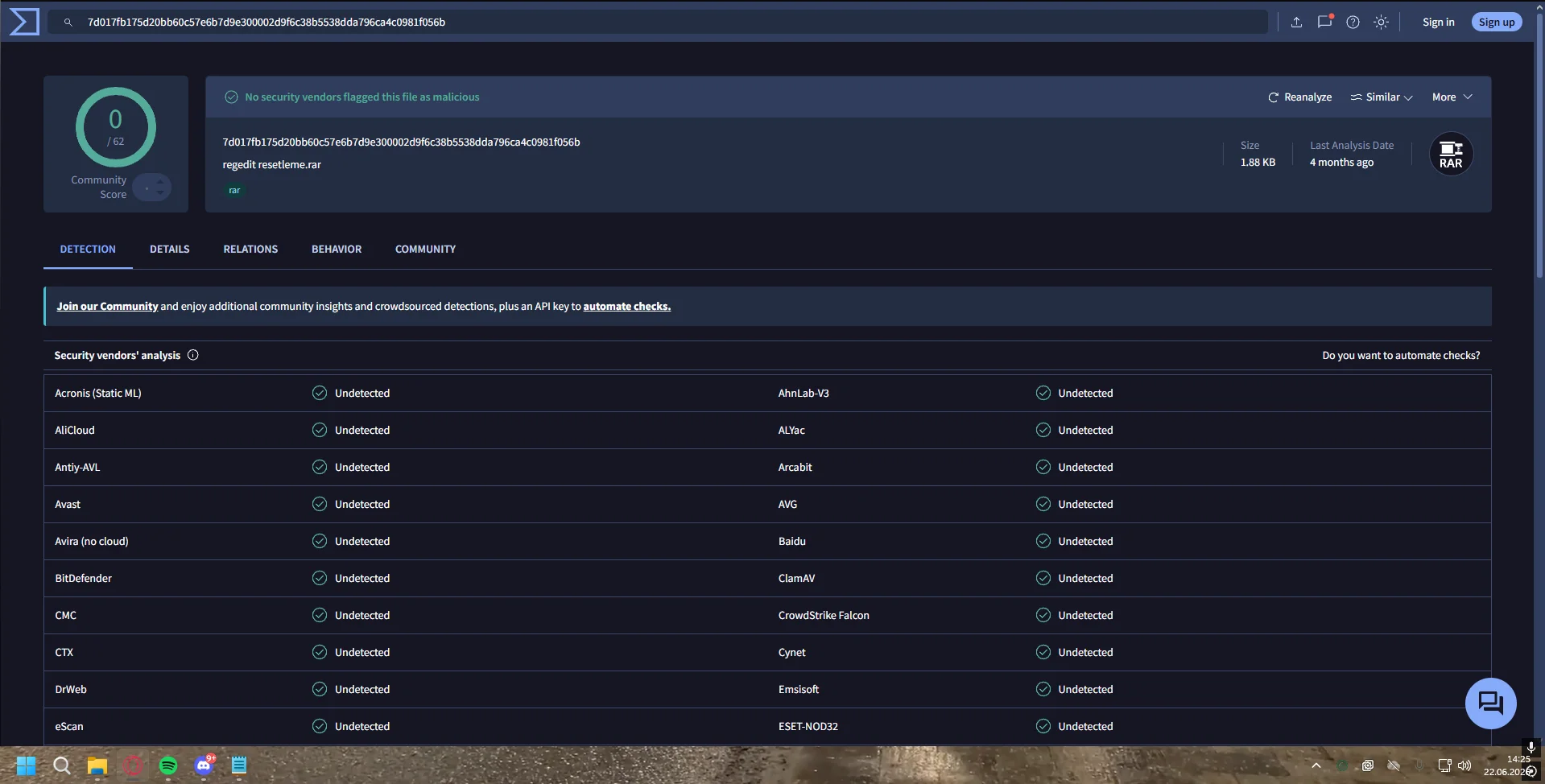Viewport: 1545px width, 784px height.
Task: Click the check icon beside Cynet's Undetected result
Action: pos(1043,652)
